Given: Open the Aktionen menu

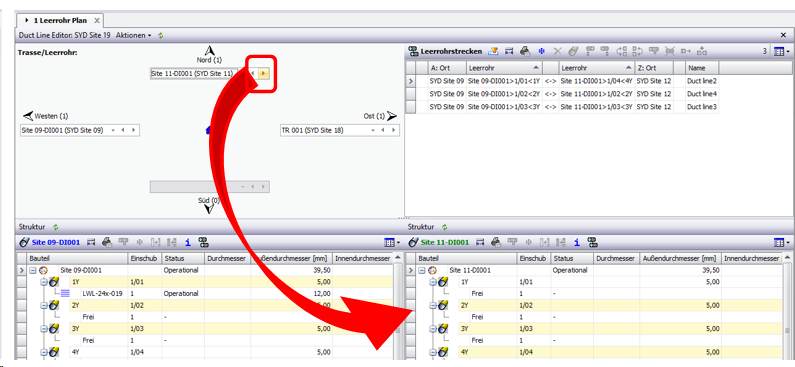Looking at the screenshot, I should [x=133, y=35].
